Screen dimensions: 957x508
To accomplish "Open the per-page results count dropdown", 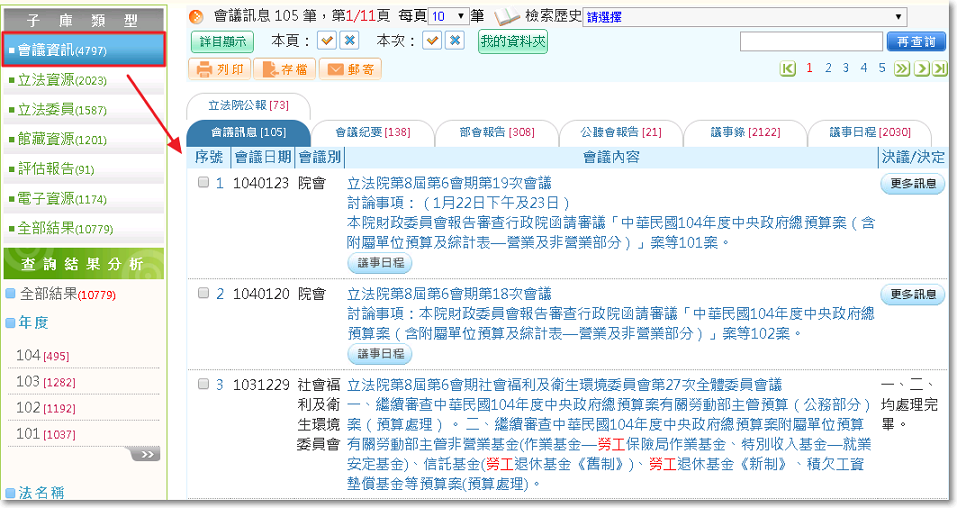I will [448, 16].
